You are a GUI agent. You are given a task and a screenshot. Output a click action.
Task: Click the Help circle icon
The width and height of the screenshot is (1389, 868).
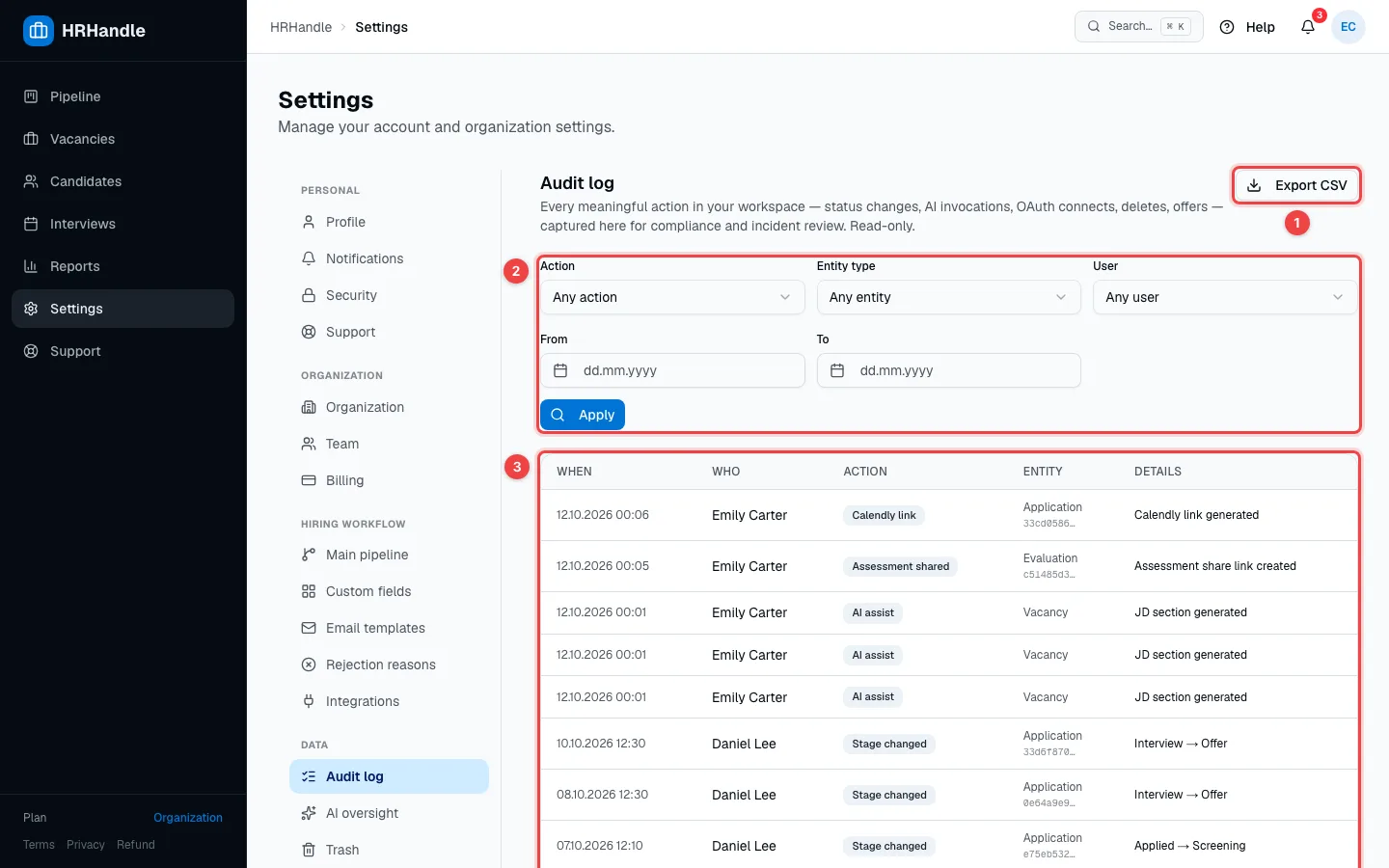point(1227,27)
